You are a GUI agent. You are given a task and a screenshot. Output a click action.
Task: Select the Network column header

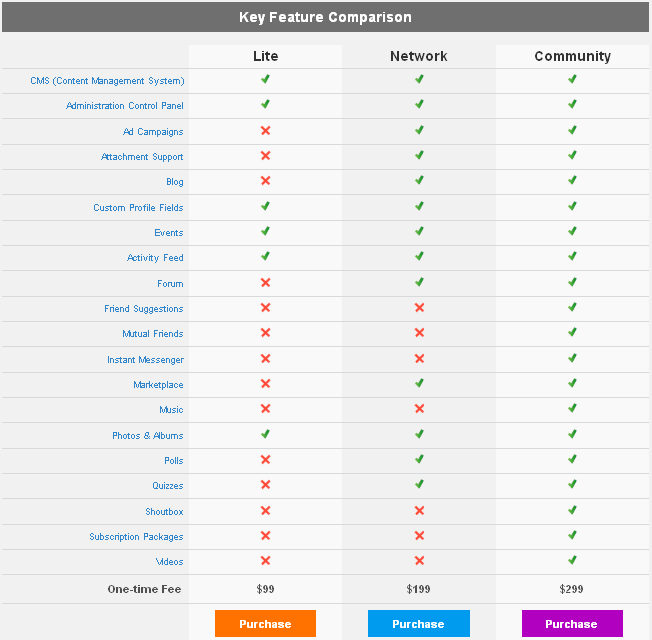[419, 57]
